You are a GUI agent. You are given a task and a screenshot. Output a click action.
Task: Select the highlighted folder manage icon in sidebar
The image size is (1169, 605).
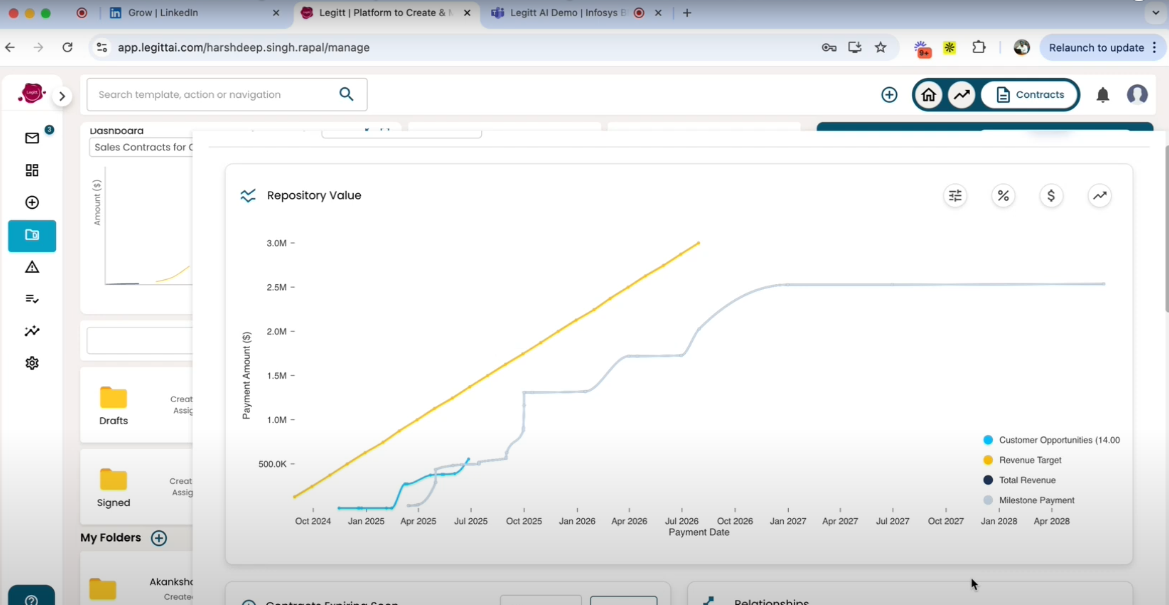tap(32, 235)
